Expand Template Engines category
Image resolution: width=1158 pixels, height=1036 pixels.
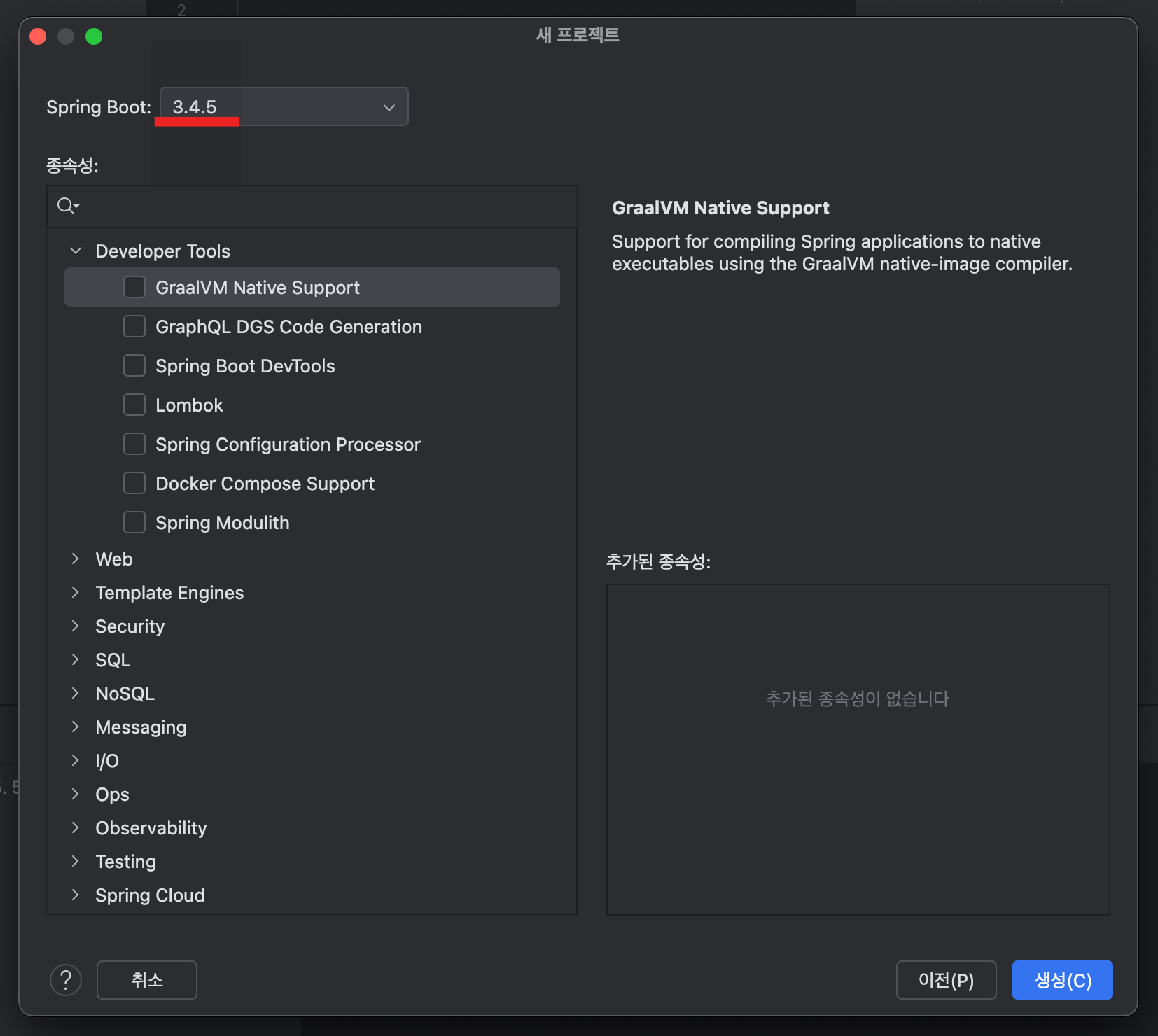point(76,592)
